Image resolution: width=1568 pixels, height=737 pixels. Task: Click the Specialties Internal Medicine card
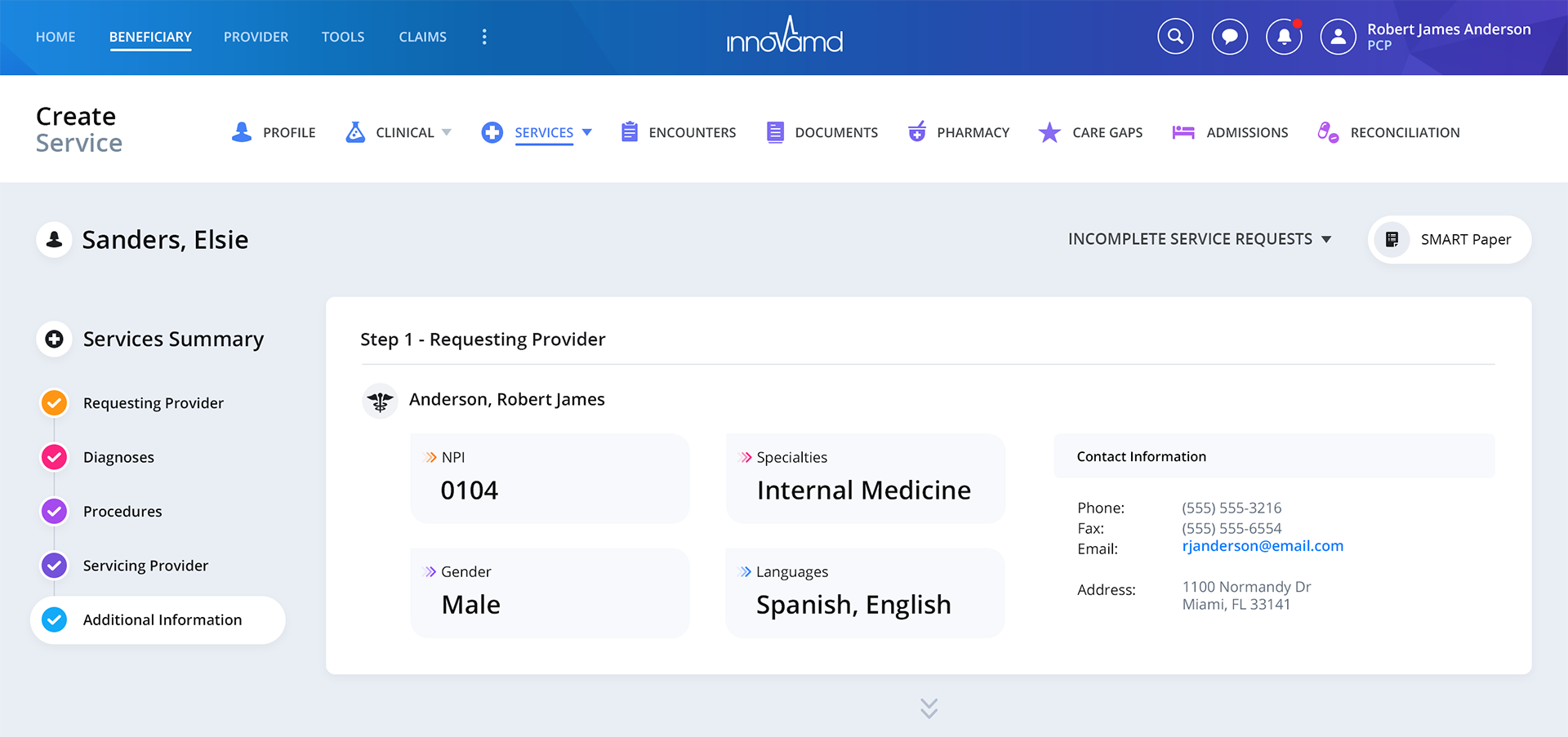[x=865, y=478]
